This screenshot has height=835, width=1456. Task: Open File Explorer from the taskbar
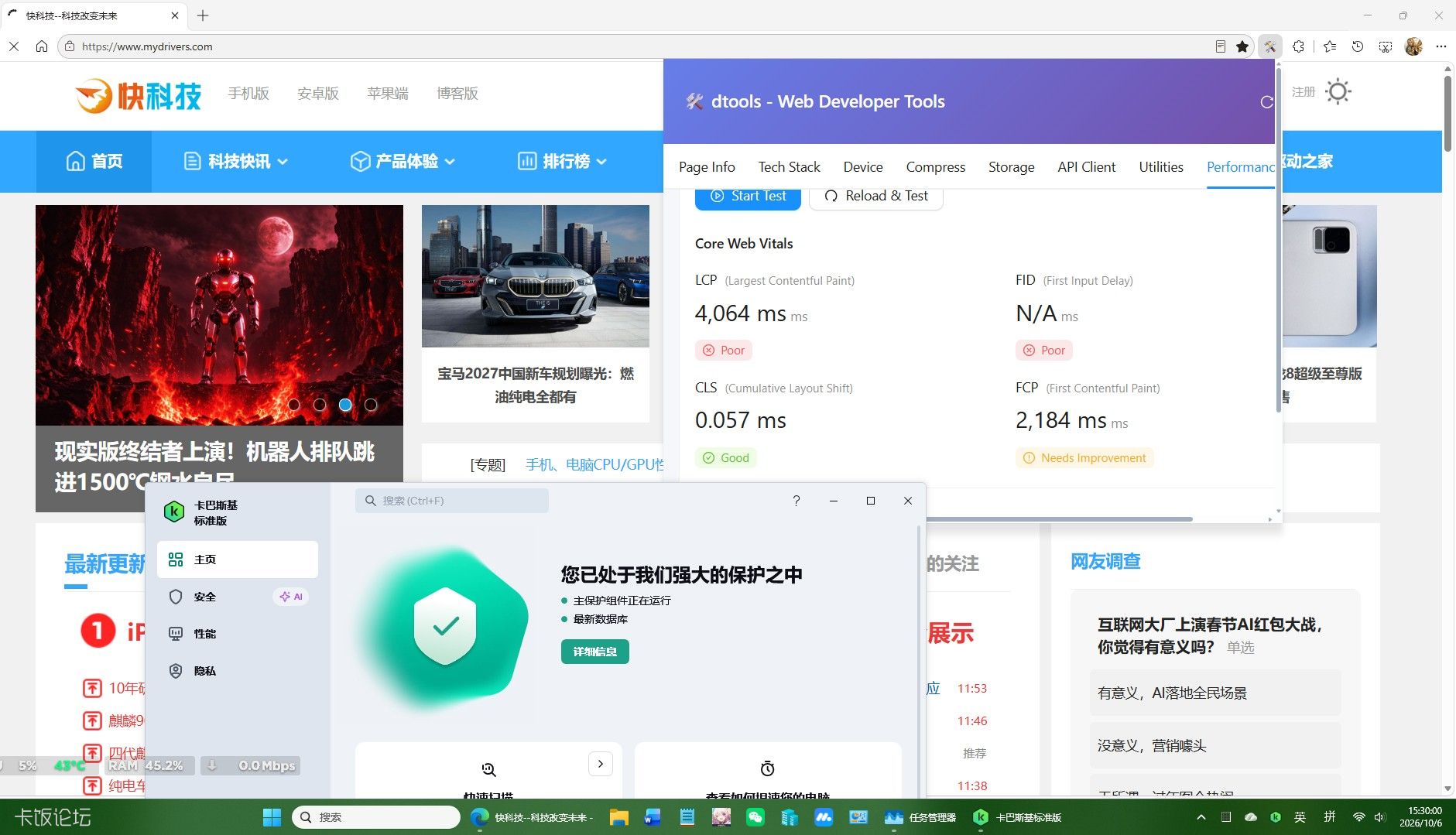[618, 817]
